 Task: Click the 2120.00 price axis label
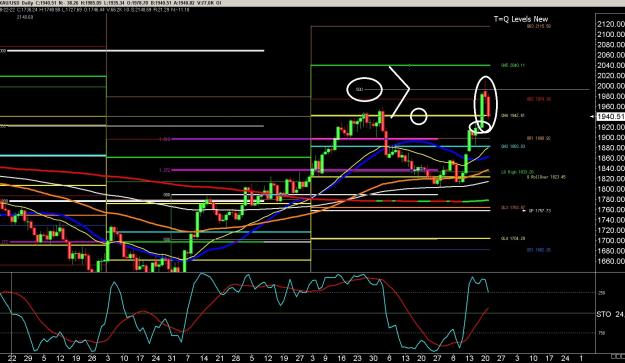coord(611,24)
